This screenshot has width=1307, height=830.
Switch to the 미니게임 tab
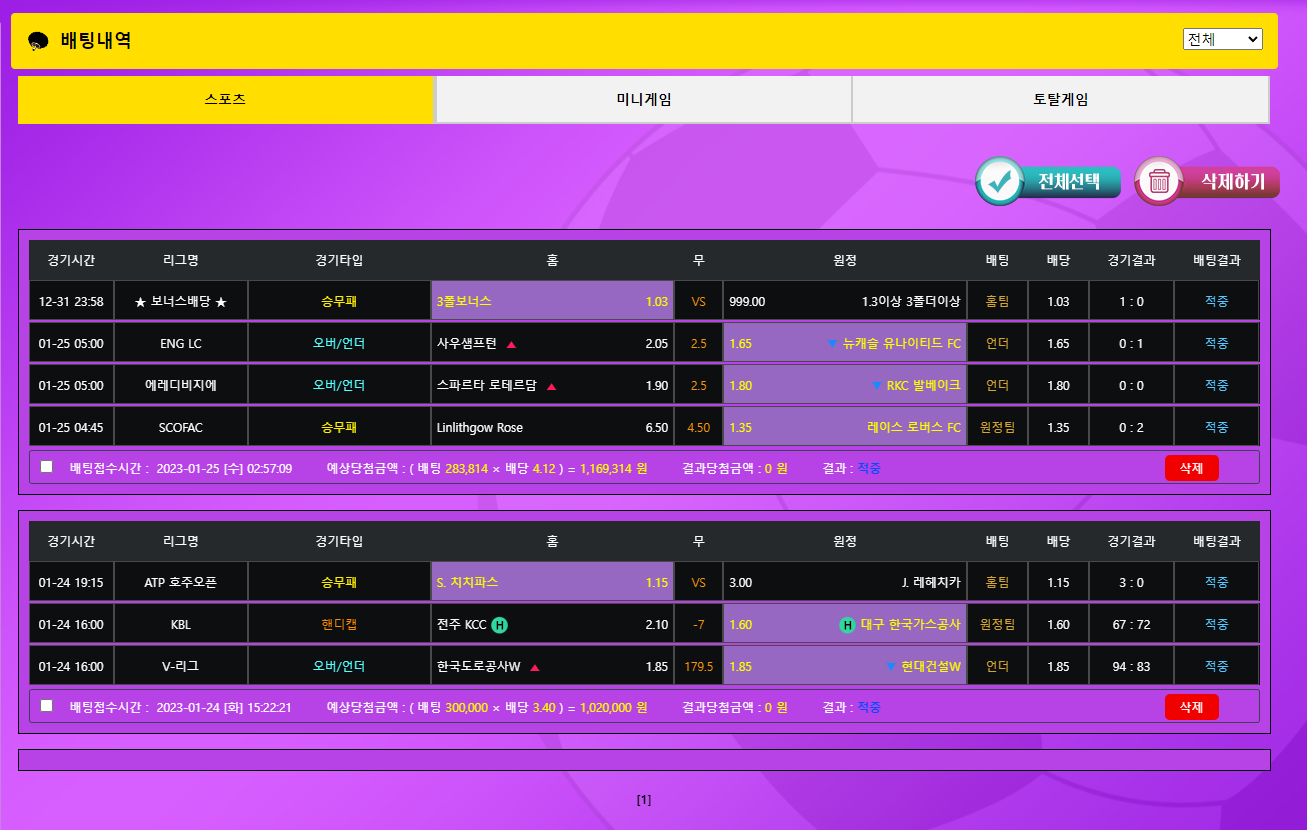pyautogui.click(x=643, y=100)
